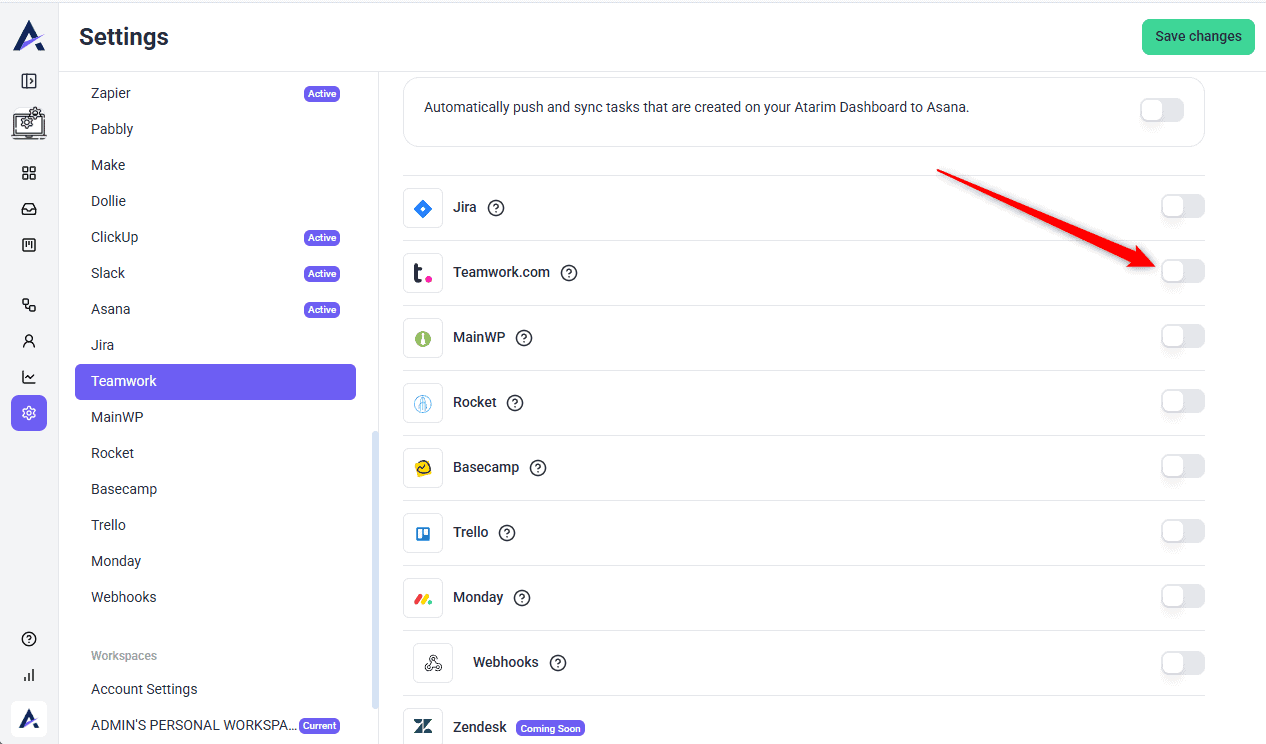
Task: Select ClickUp in settings sidebar
Action: click(215, 237)
